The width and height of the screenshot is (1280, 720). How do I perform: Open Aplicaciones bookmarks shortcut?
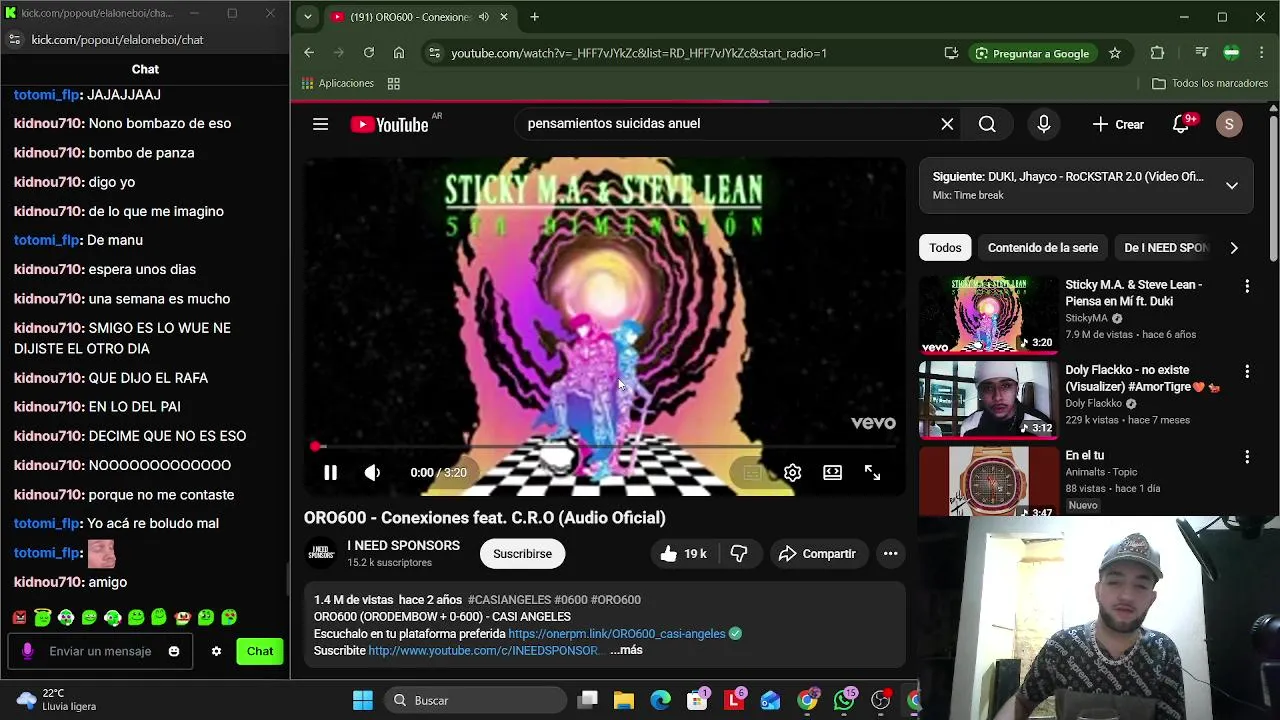point(338,83)
